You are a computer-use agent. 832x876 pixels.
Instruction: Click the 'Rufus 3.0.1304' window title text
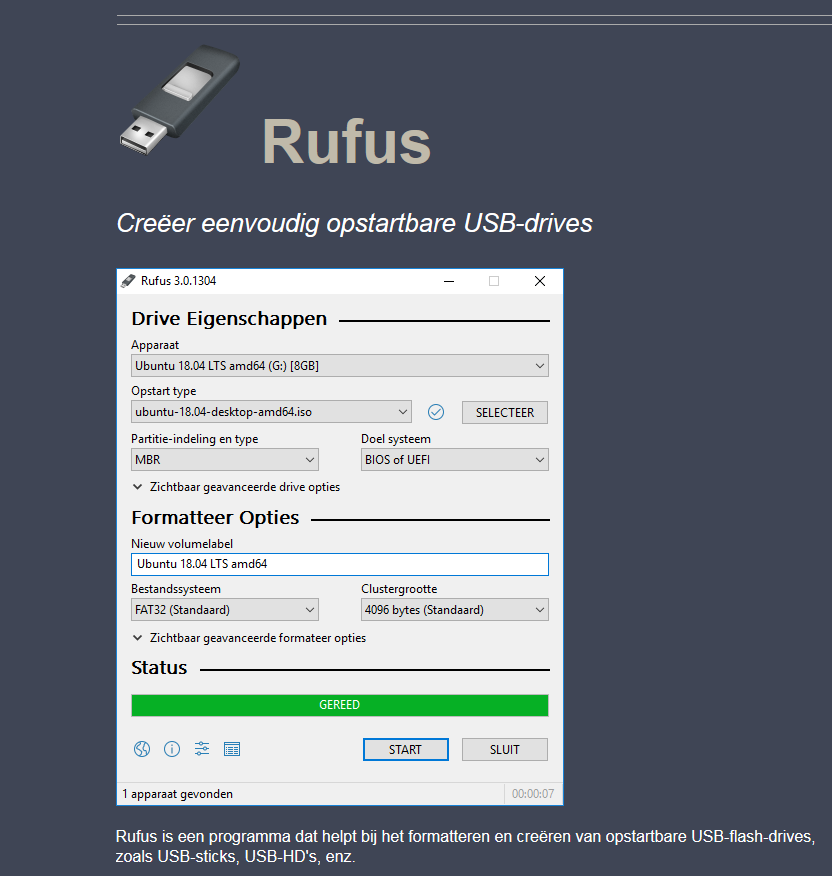[178, 281]
